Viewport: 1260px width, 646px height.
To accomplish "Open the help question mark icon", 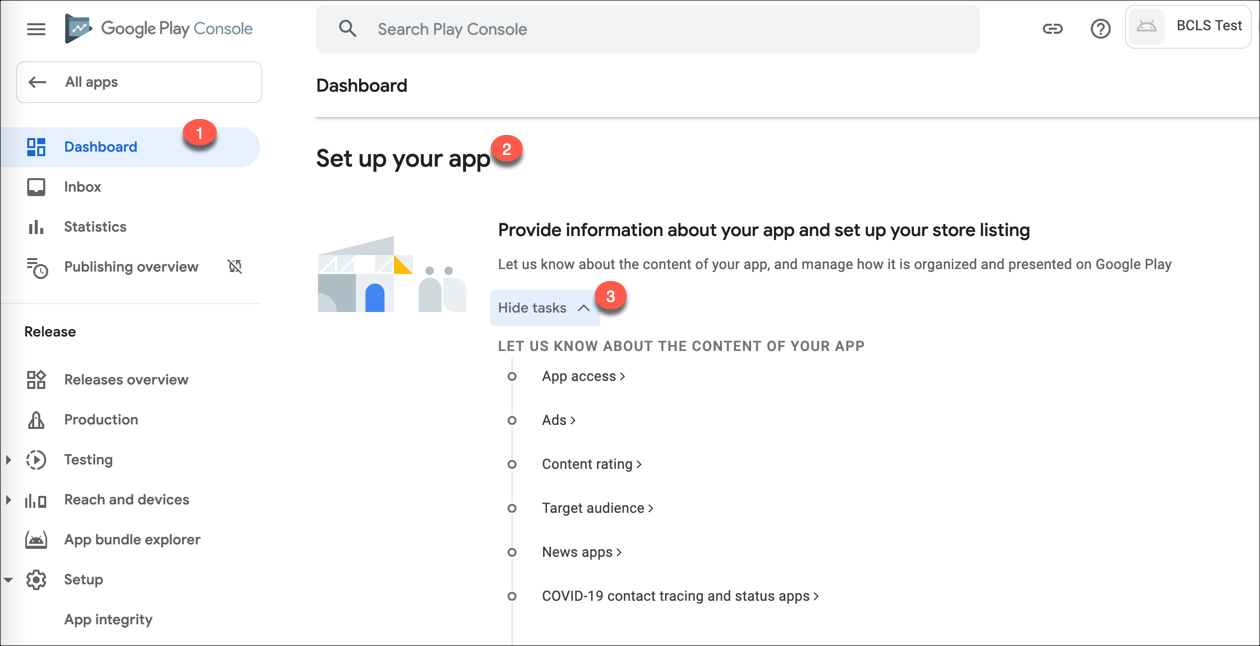I will coord(1100,29).
